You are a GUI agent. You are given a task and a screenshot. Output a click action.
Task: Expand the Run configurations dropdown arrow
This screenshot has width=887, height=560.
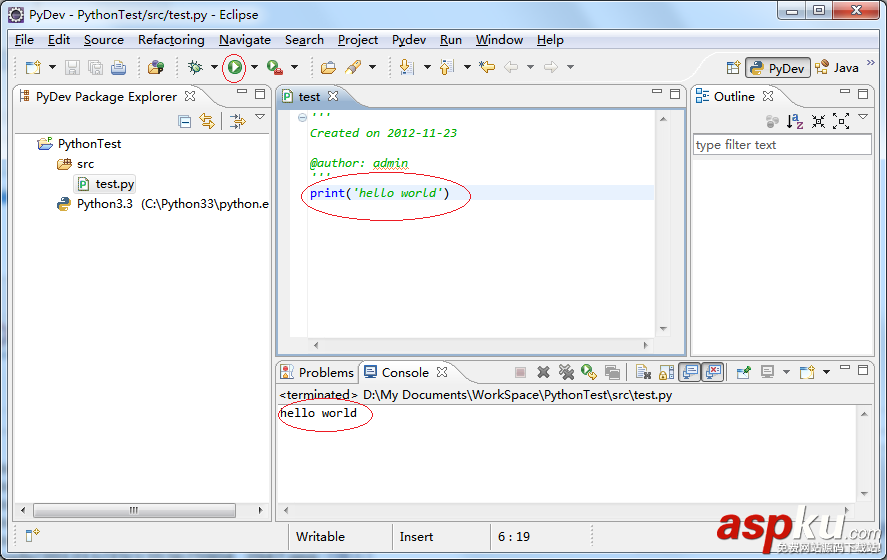click(255, 67)
